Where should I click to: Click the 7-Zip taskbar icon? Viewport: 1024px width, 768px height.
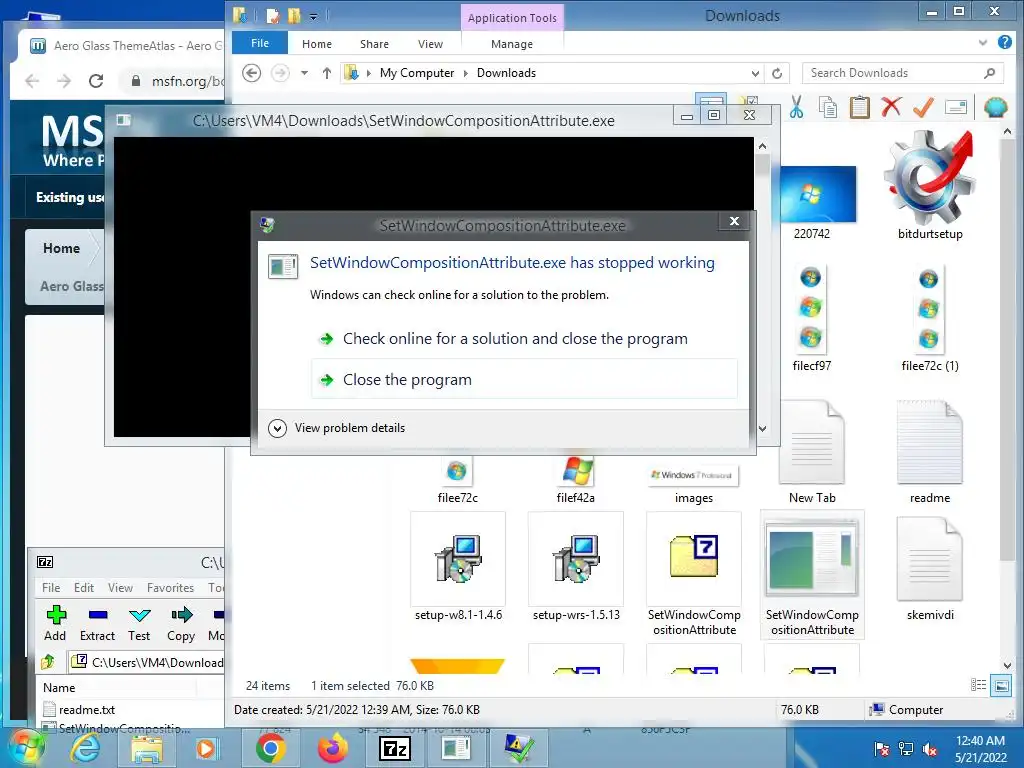[395, 748]
